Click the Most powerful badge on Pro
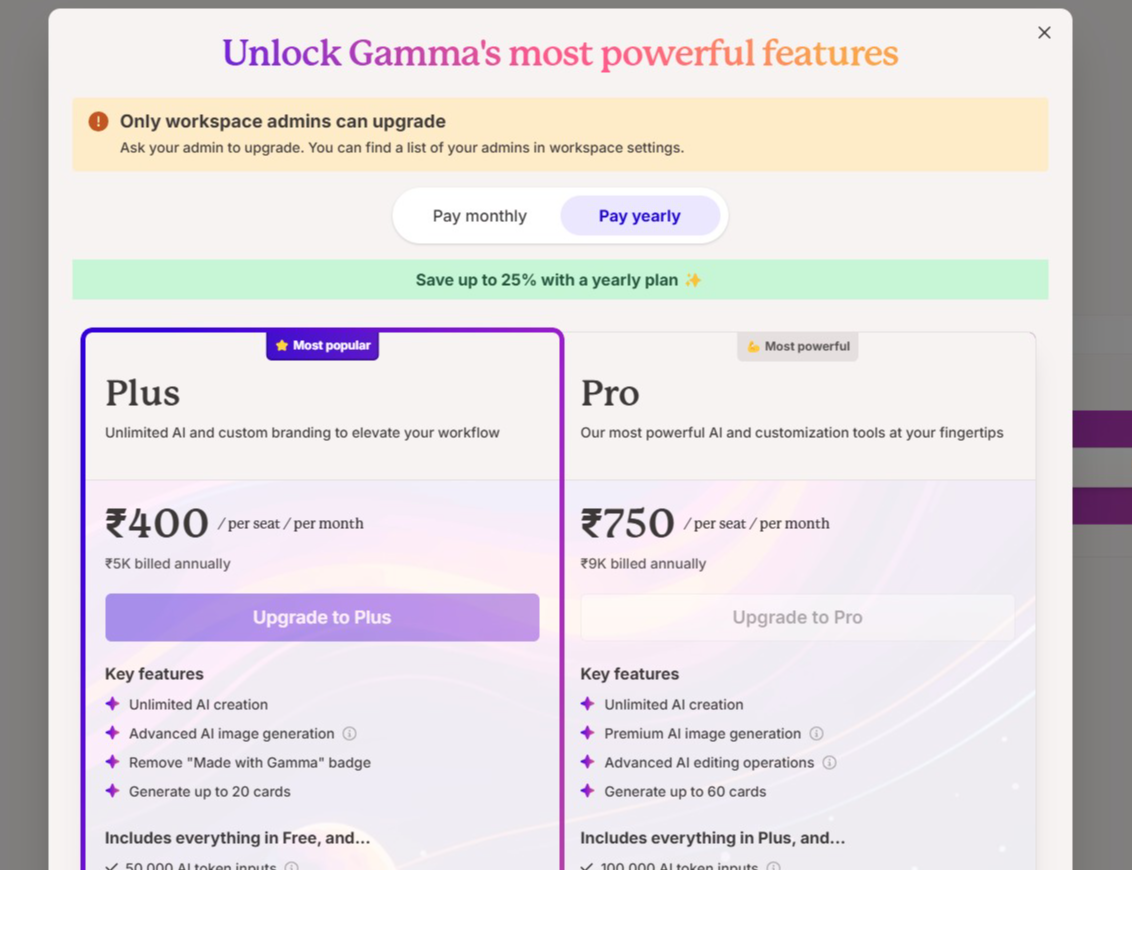 [x=797, y=347]
